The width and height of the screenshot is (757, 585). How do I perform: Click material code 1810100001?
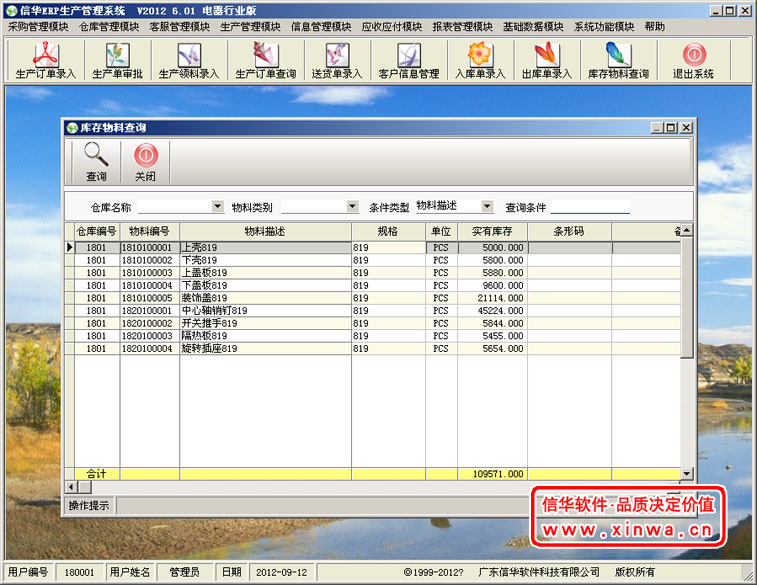point(147,248)
